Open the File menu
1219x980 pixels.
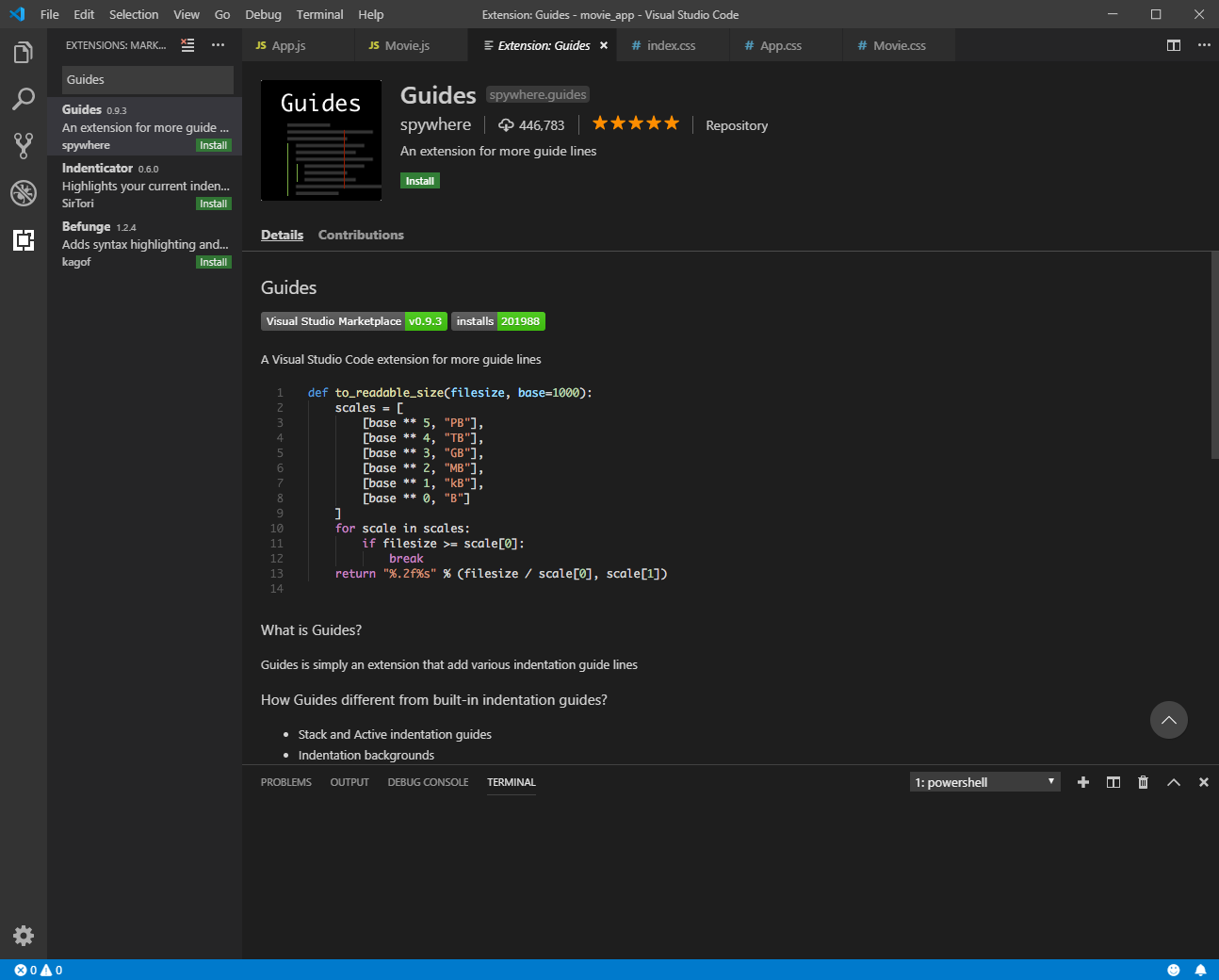(x=50, y=14)
